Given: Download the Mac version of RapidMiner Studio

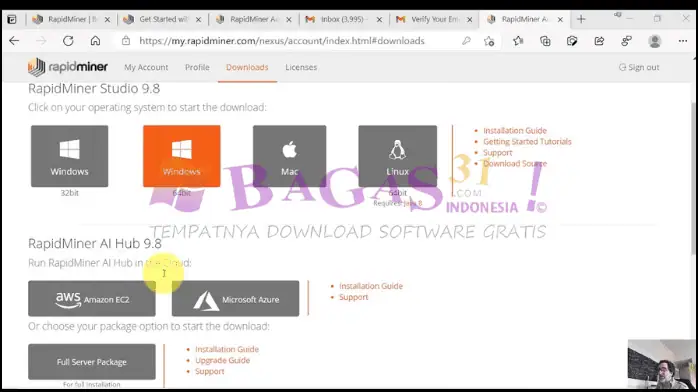Looking at the screenshot, I should [x=289, y=156].
